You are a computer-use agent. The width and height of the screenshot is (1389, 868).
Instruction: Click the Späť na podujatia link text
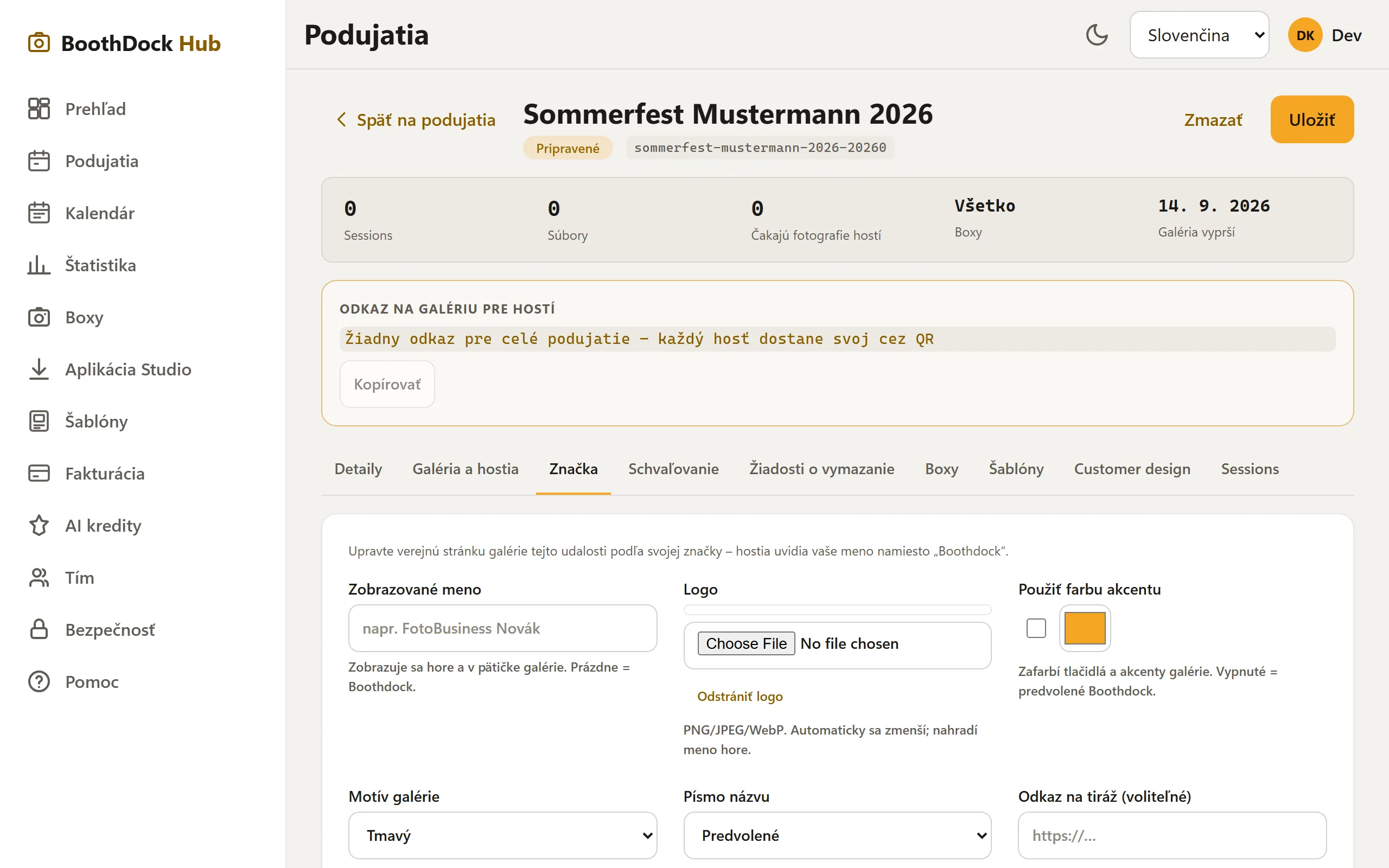(425, 119)
